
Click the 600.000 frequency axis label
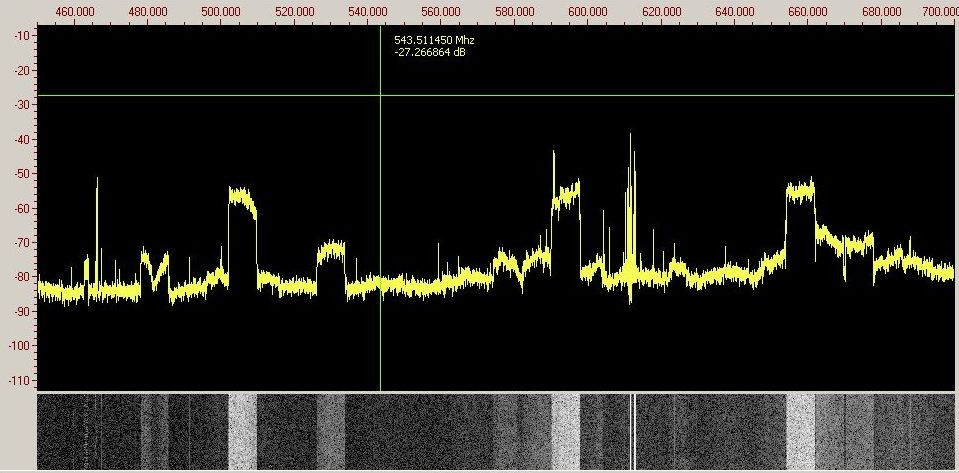(588, 12)
